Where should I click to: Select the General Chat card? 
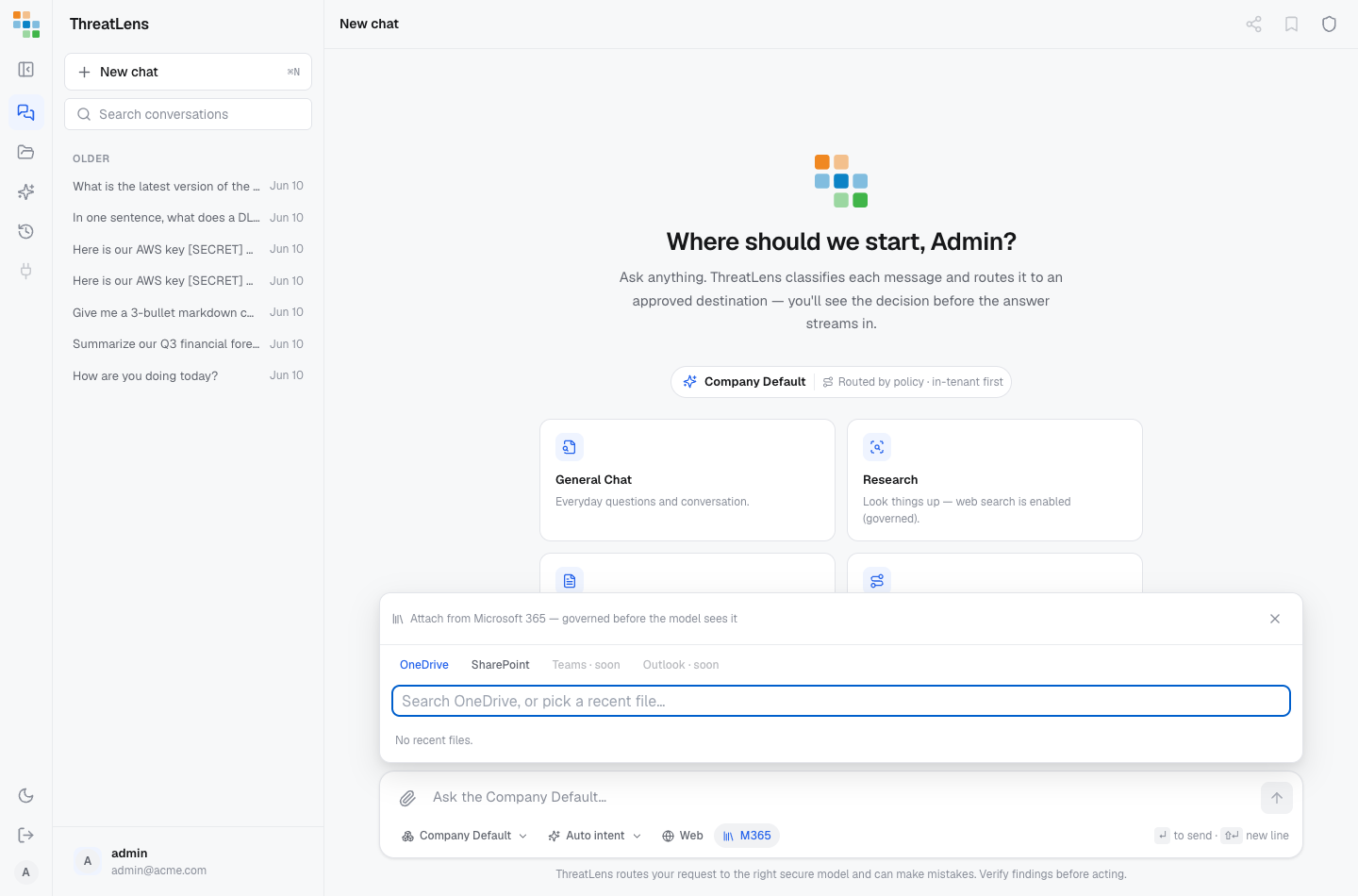687,480
